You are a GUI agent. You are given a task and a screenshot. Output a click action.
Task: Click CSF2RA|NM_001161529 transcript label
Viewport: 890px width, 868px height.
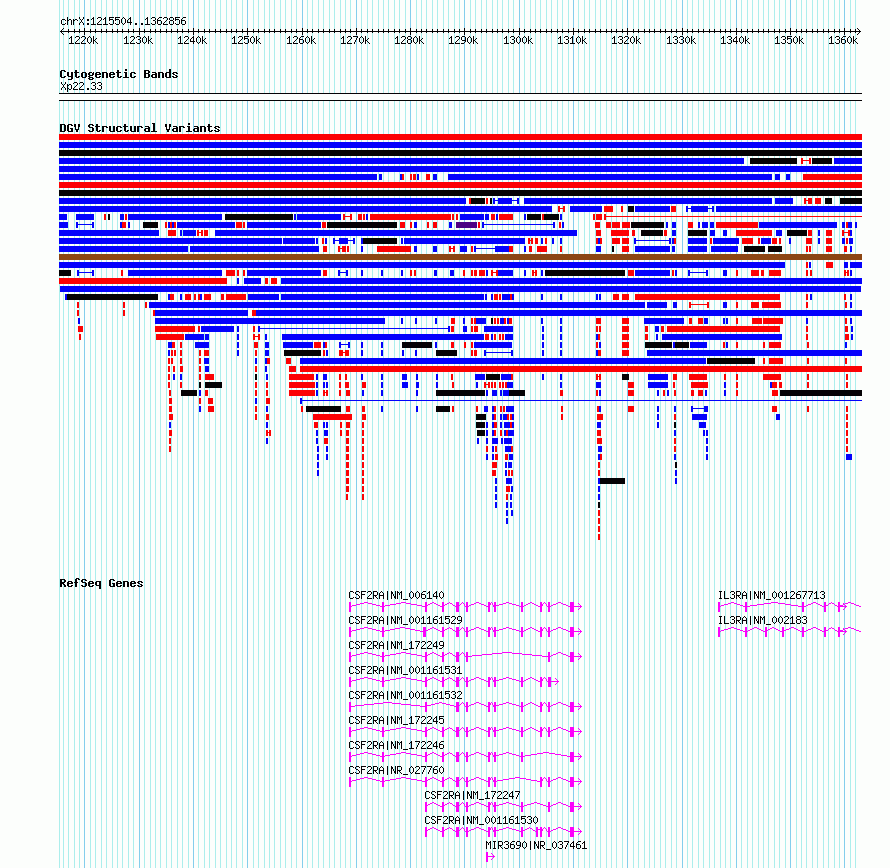click(405, 620)
